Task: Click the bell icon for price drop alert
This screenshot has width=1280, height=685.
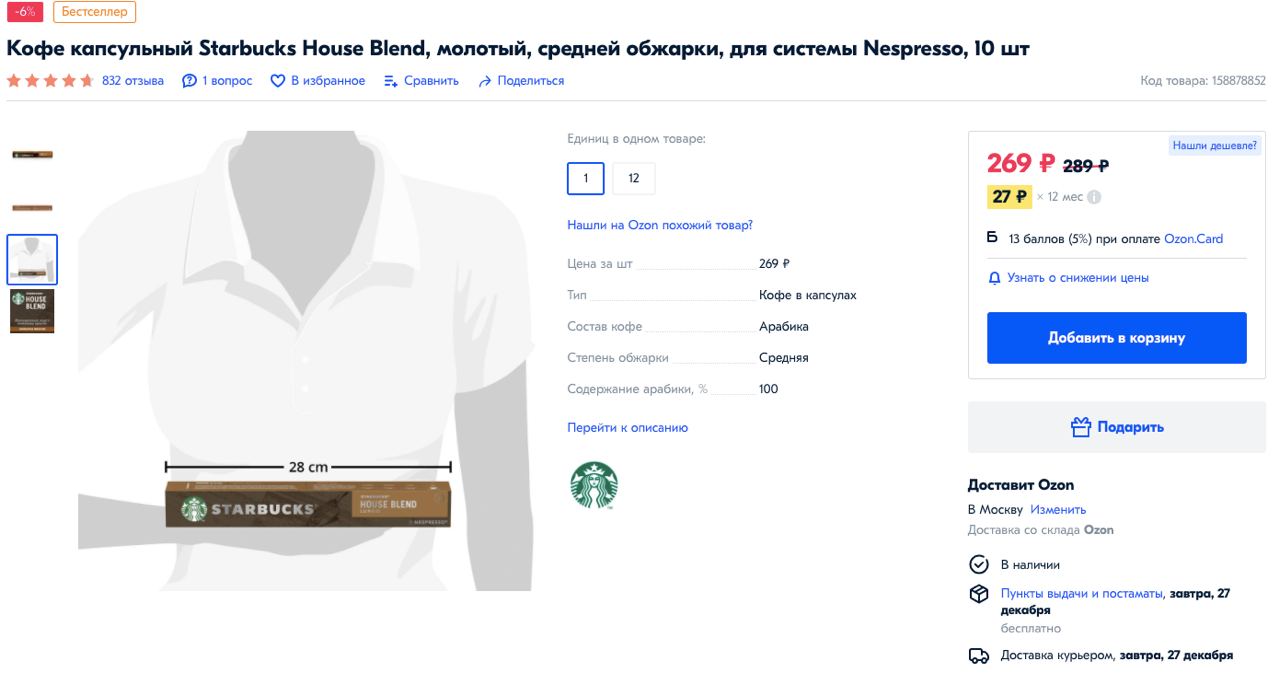Action: [994, 278]
